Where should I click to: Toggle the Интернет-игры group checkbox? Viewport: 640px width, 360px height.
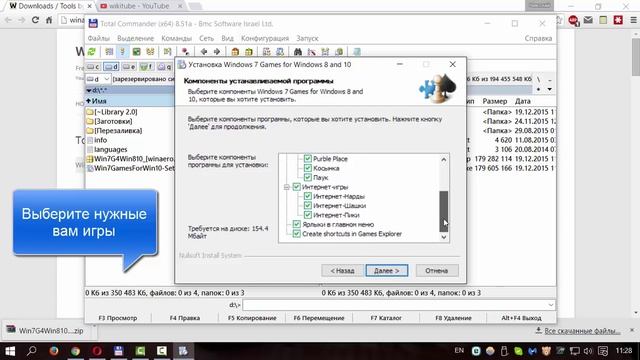297,187
